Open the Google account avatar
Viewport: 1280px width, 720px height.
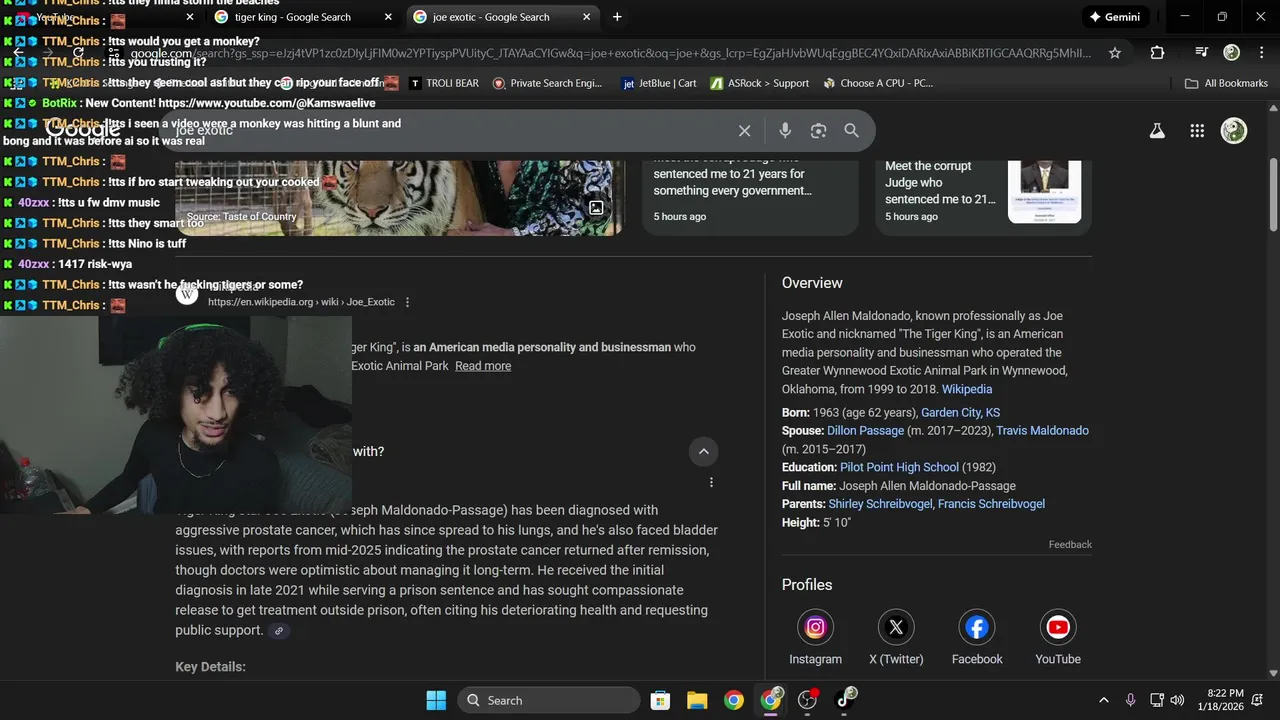(x=1234, y=131)
